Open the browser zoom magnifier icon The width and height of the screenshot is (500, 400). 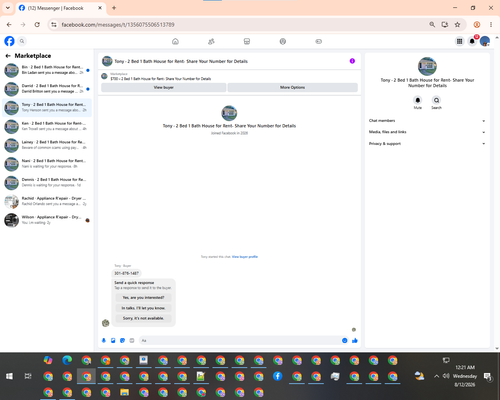click(x=432, y=25)
